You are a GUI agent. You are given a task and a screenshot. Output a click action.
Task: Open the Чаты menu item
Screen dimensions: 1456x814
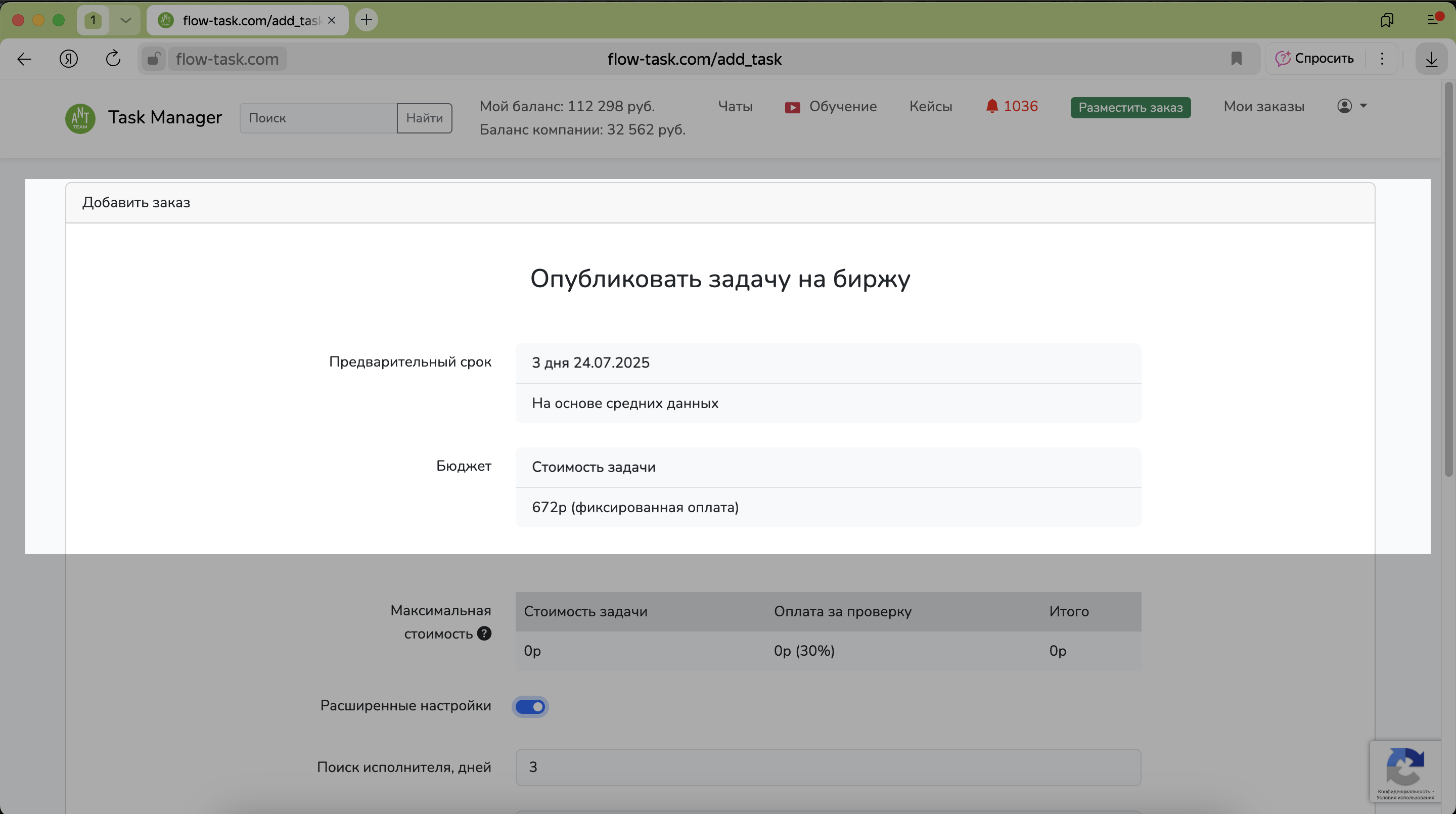coord(735,106)
